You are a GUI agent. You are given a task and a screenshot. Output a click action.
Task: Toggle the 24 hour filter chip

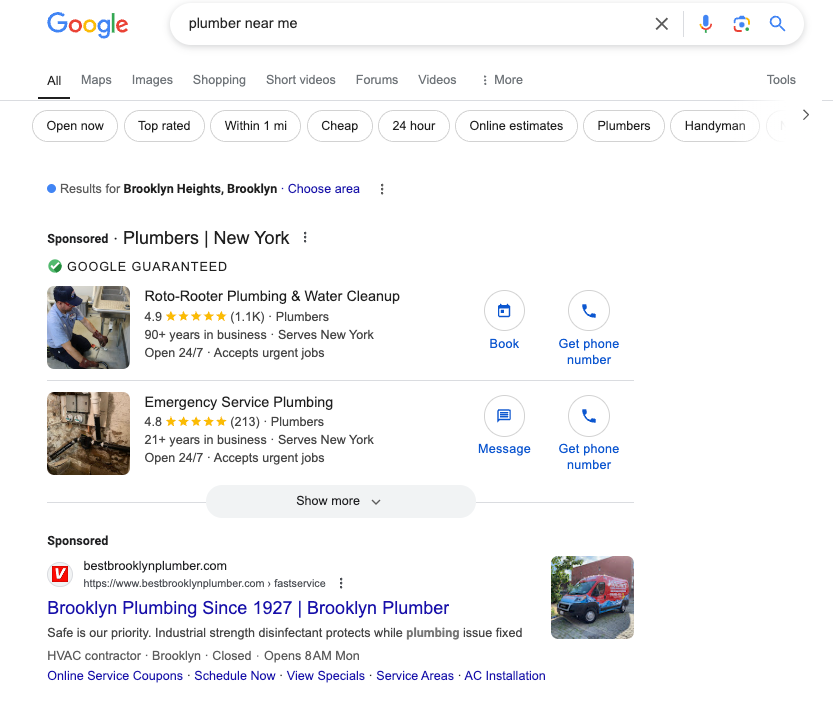pyautogui.click(x=413, y=126)
